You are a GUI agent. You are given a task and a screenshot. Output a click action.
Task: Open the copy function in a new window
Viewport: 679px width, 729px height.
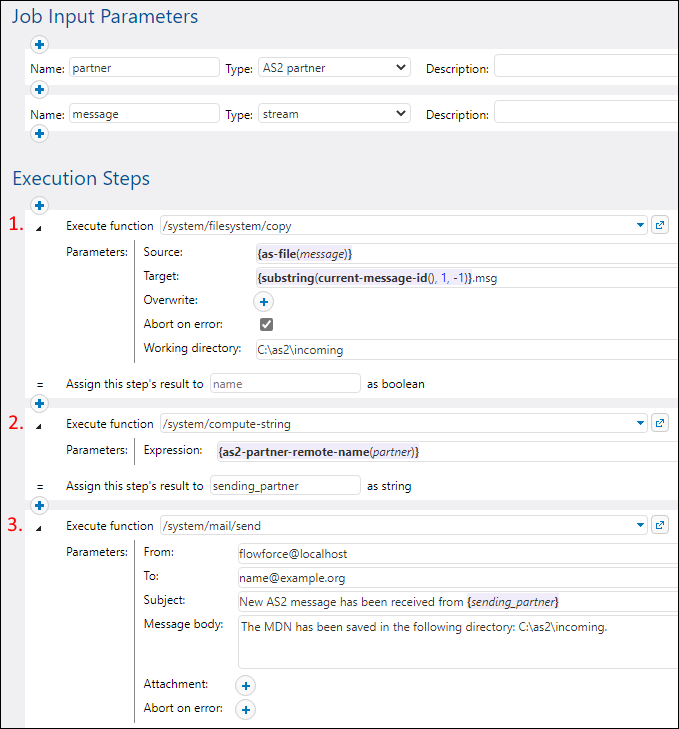[660, 226]
